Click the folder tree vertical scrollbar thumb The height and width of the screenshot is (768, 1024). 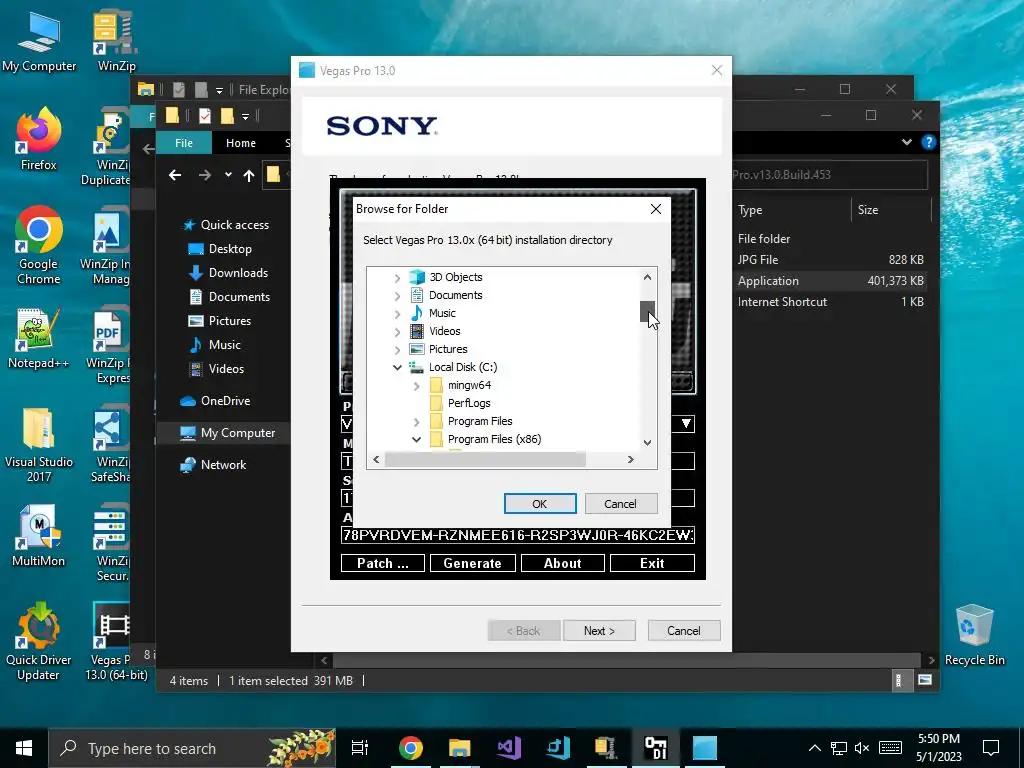tap(647, 311)
